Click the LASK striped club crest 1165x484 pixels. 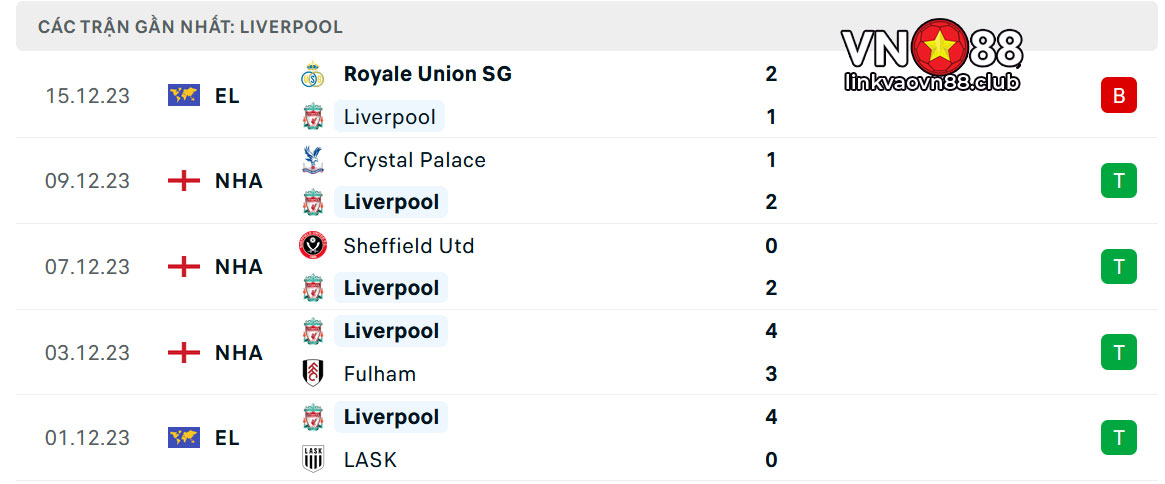pyautogui.click(x=313, y=459)
